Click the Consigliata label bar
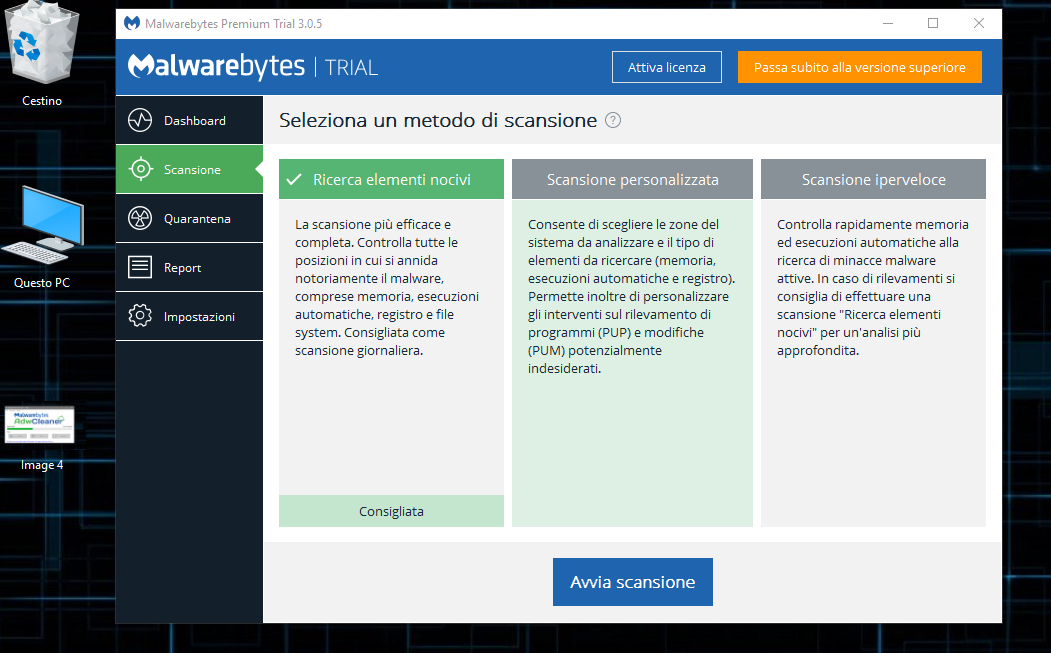1051x653 pixels. point(391,511)
